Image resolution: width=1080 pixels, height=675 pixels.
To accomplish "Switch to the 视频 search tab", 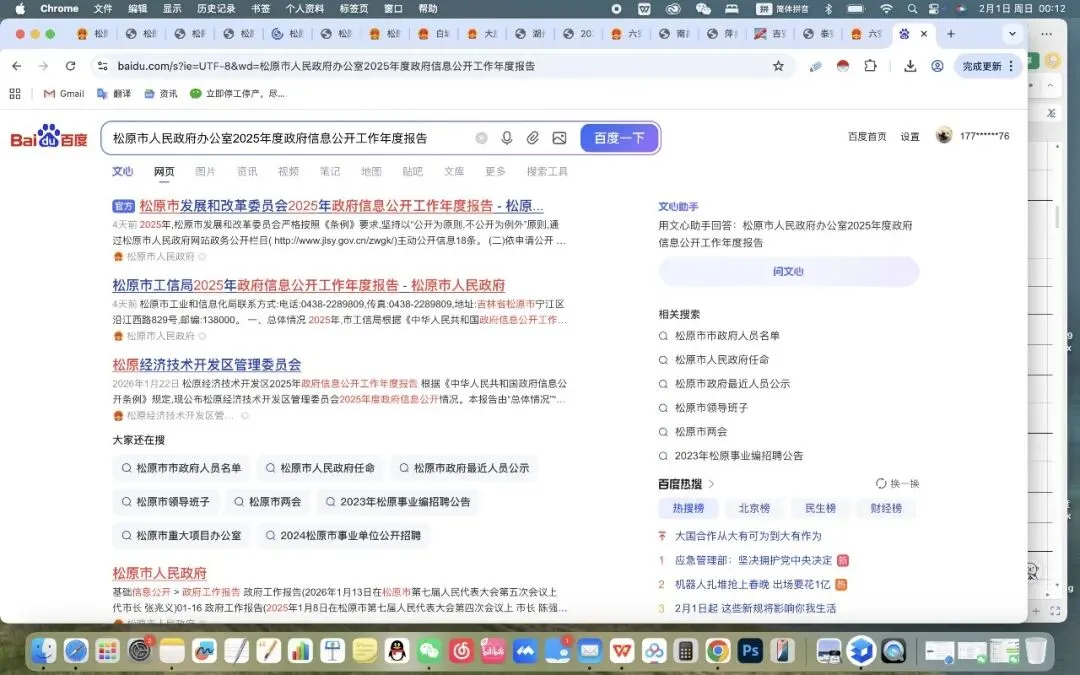I will (x=289, y=172).
